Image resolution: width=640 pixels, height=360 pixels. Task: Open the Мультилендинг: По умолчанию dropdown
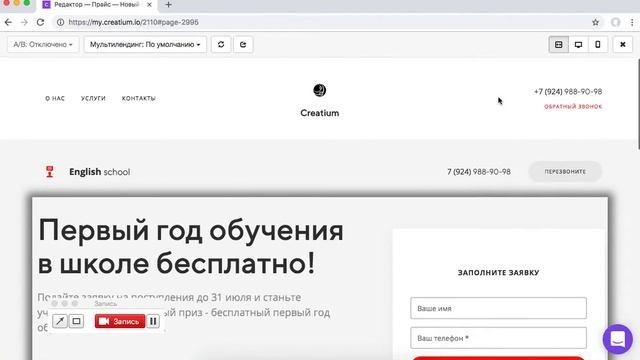[x=145, y=44]
